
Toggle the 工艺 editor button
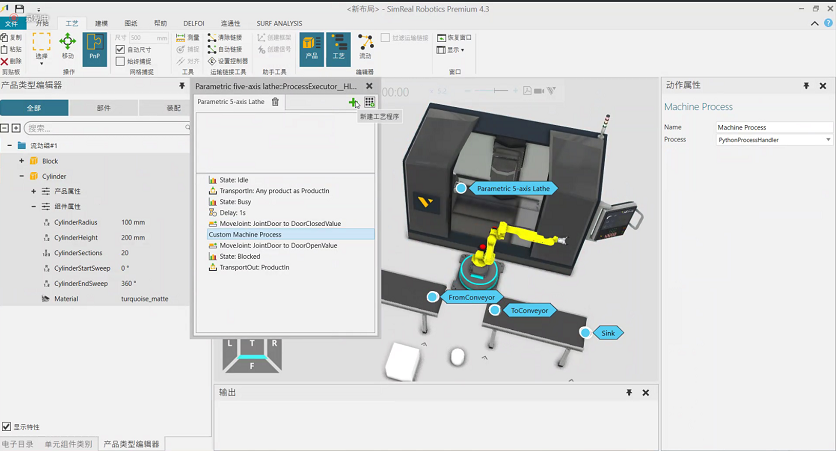[x=339, y=49]
